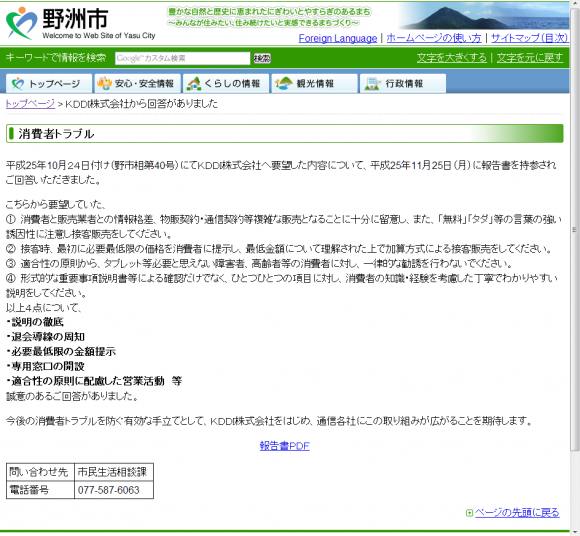Screen dimensions: 580x536
Task: Click the 説明の徹底 bullet text
Action: pos(37,322)
